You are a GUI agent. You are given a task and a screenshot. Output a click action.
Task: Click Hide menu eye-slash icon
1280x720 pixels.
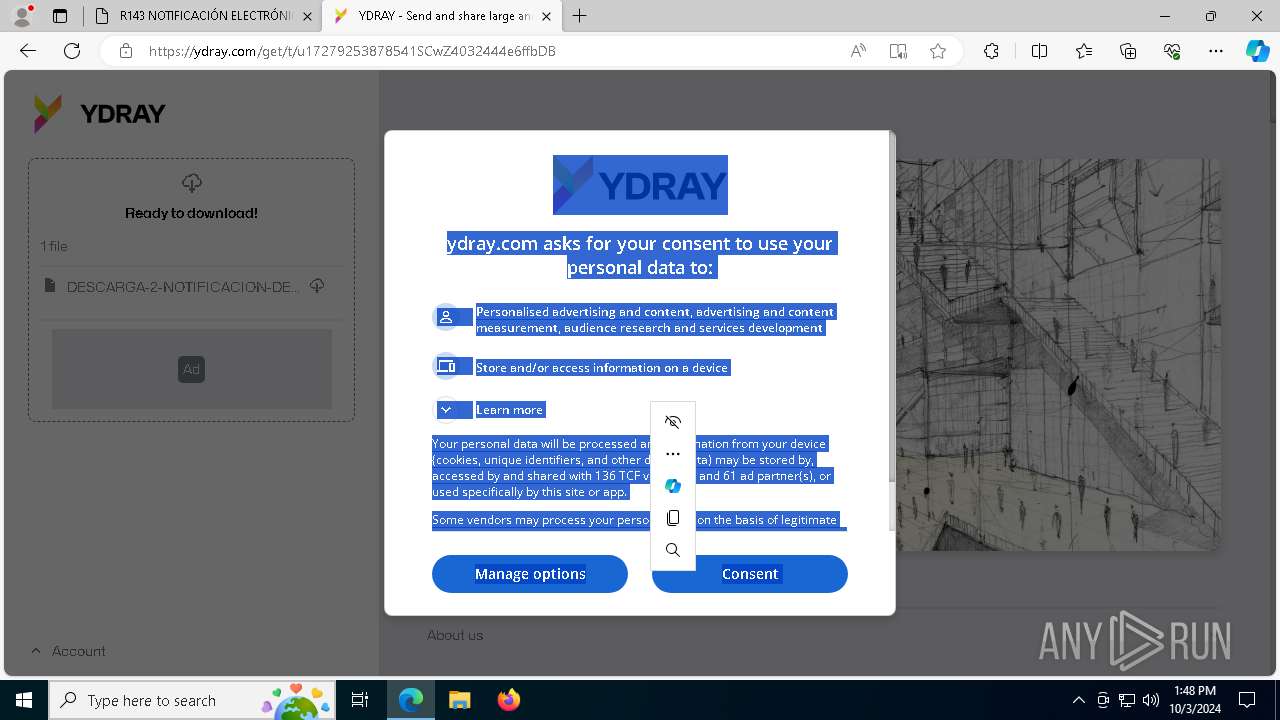coord(673,422)
